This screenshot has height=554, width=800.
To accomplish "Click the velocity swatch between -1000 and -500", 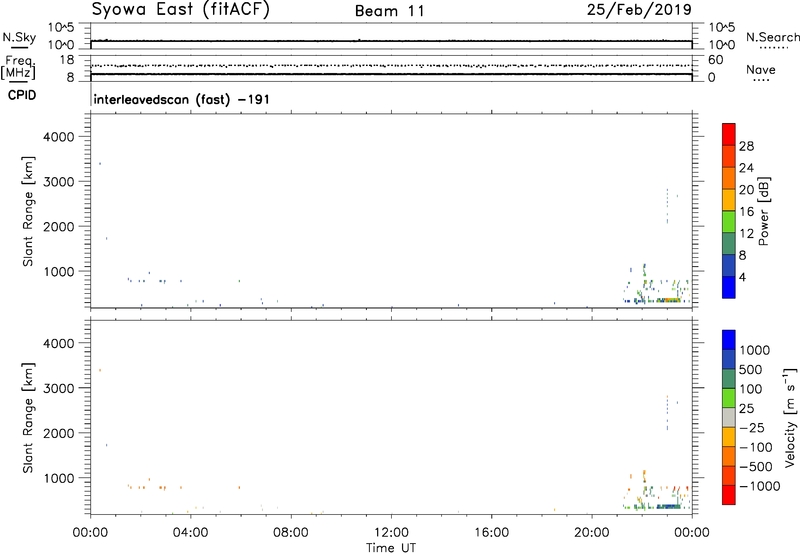I will click(729, 475).
